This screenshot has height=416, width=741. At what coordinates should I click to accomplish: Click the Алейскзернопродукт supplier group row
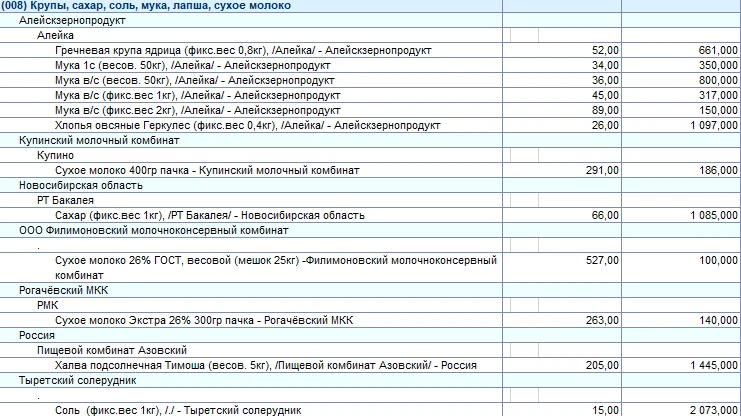70,20
